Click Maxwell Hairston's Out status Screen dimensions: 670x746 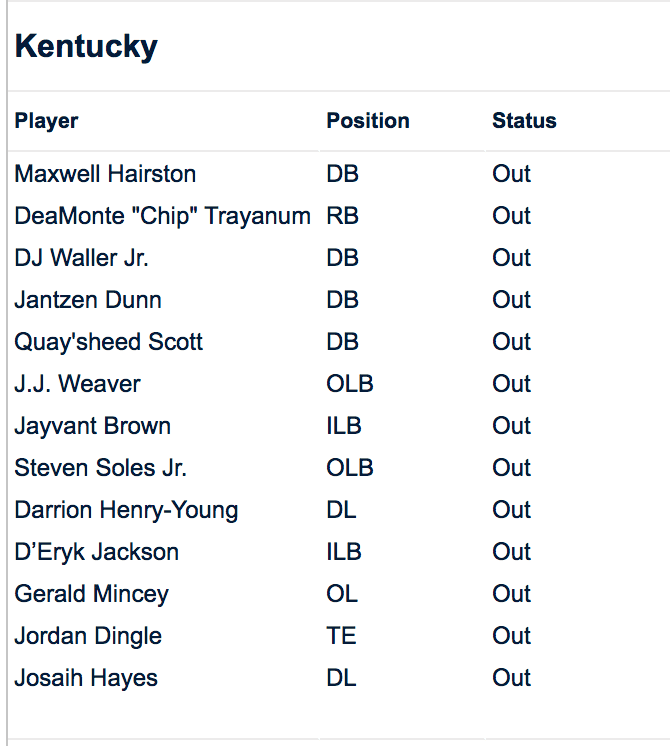[511, 174]
